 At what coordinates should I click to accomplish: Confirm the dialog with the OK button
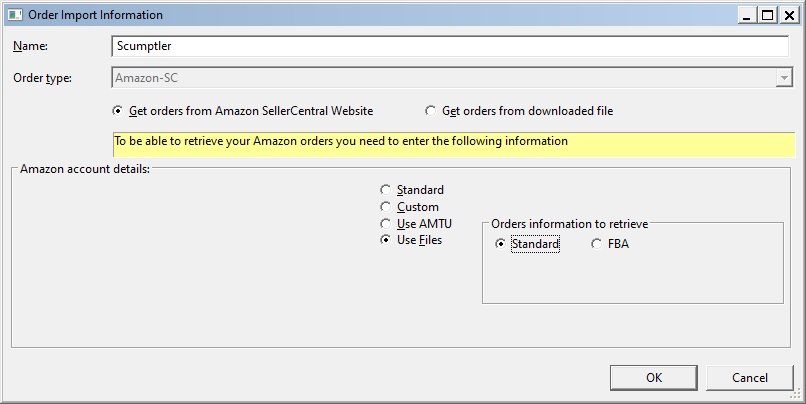654,378
